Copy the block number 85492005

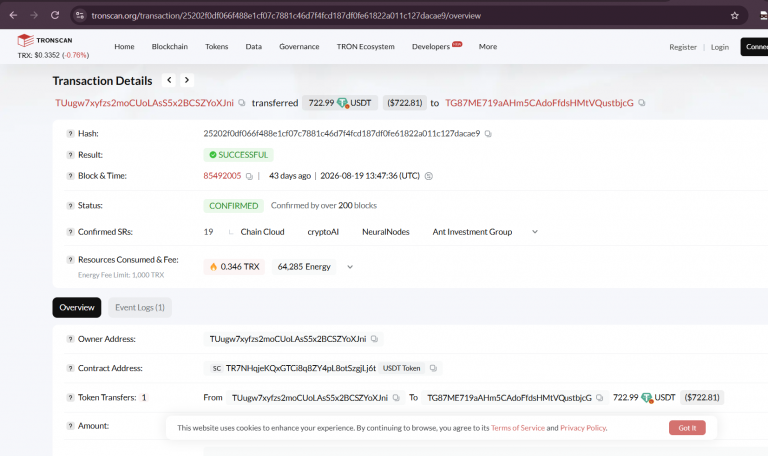[249, 176]
